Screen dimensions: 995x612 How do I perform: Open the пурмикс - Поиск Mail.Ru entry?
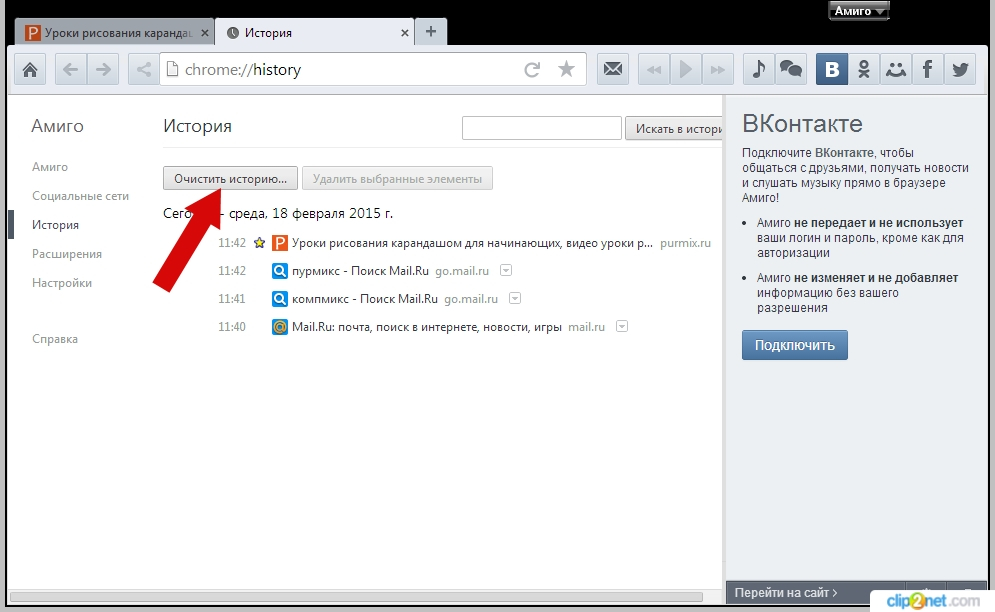(x=360, y=271)
